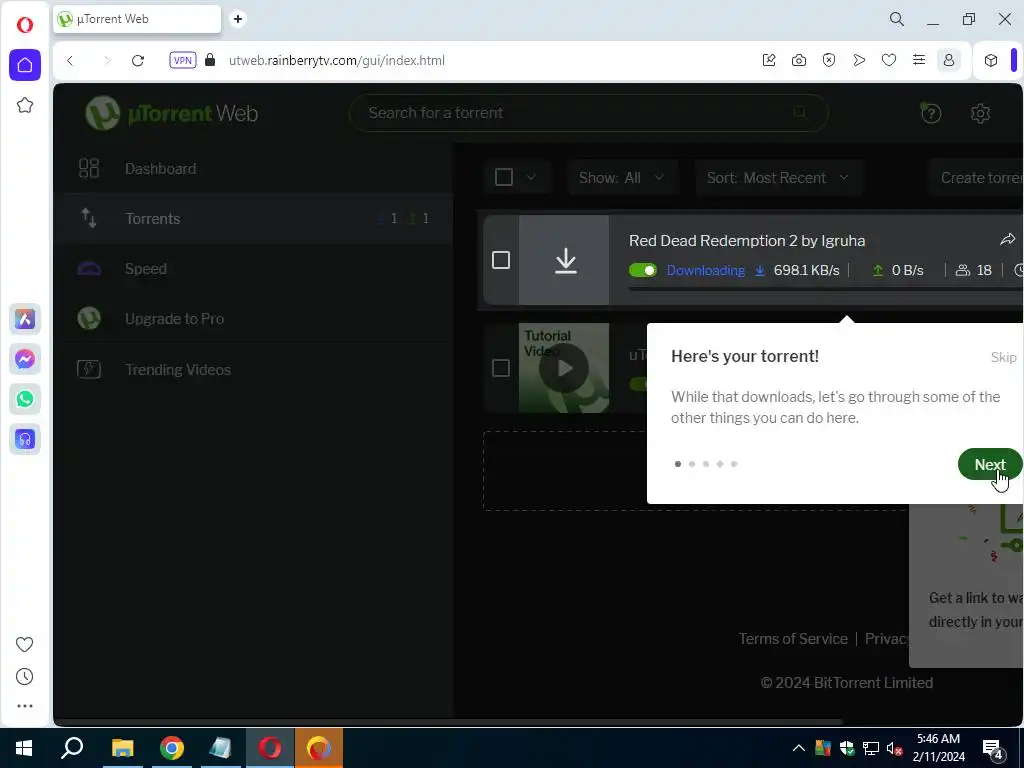The width and height of the screenshot is (1024, 768).
Task: Select the second tour progress dot
Action: click(692, 464)
